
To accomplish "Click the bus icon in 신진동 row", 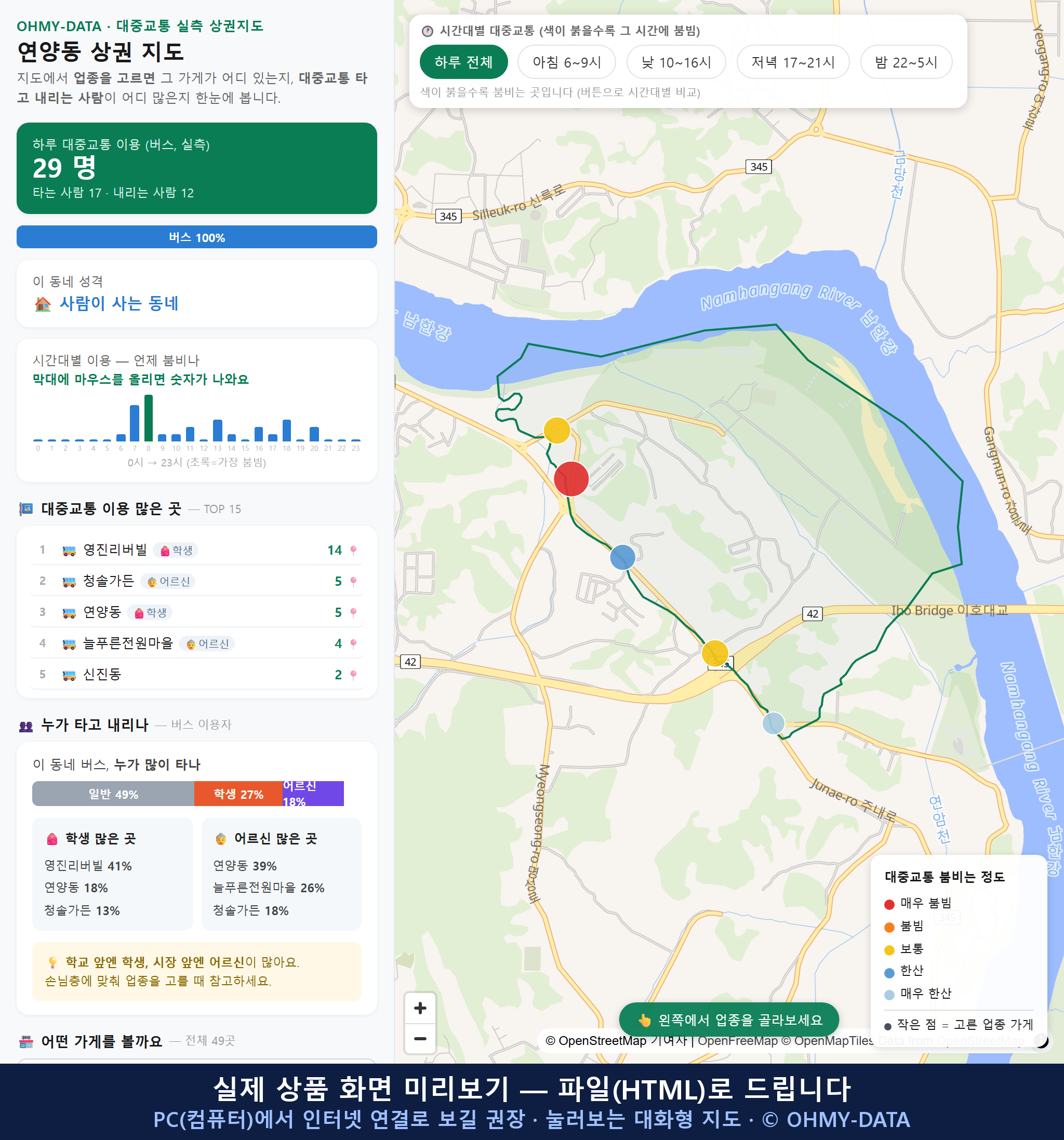I will coord(69,674).
